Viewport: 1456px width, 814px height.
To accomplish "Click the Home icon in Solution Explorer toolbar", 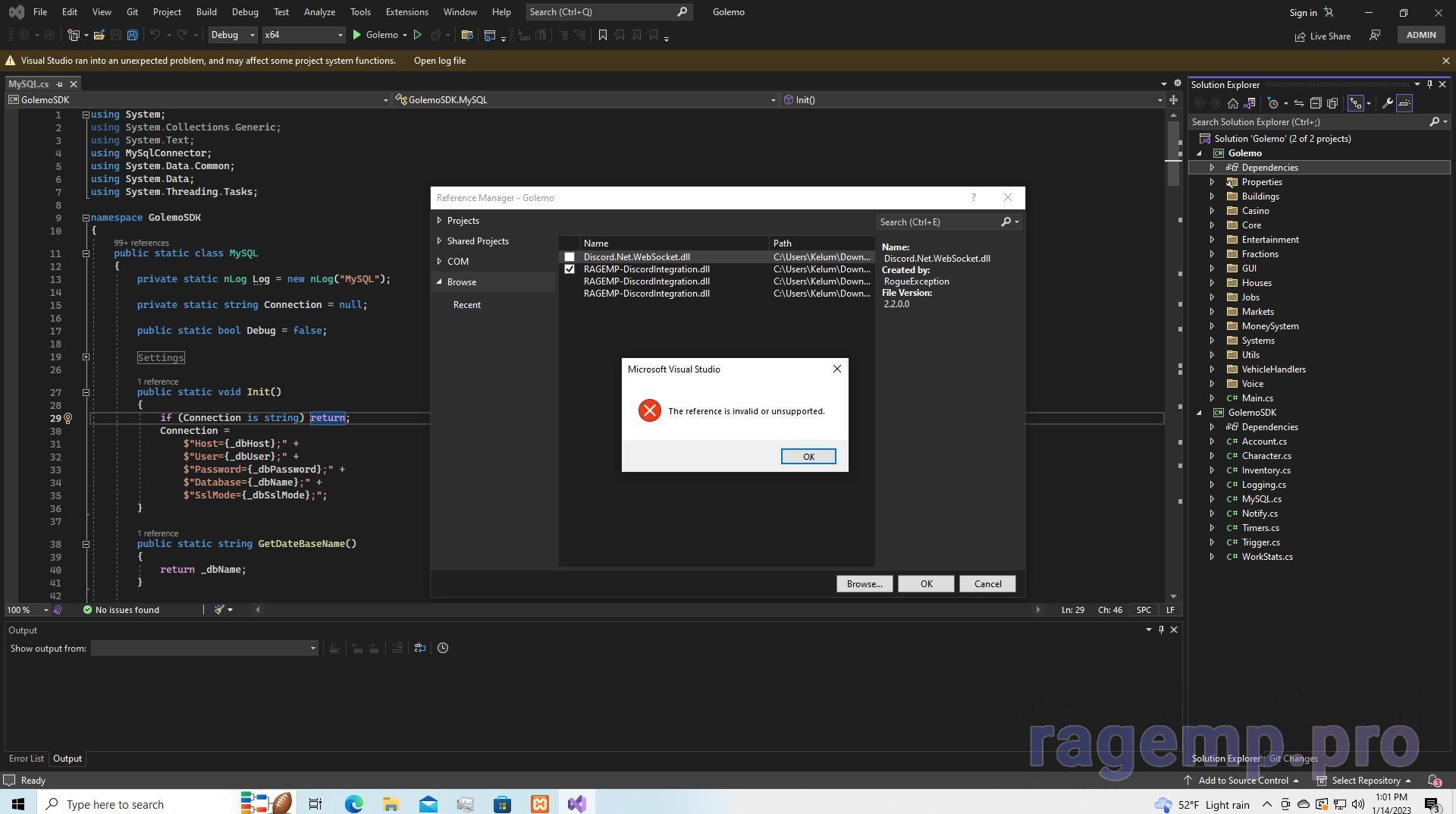I will pyautogui.click(x=1233, y=103).
